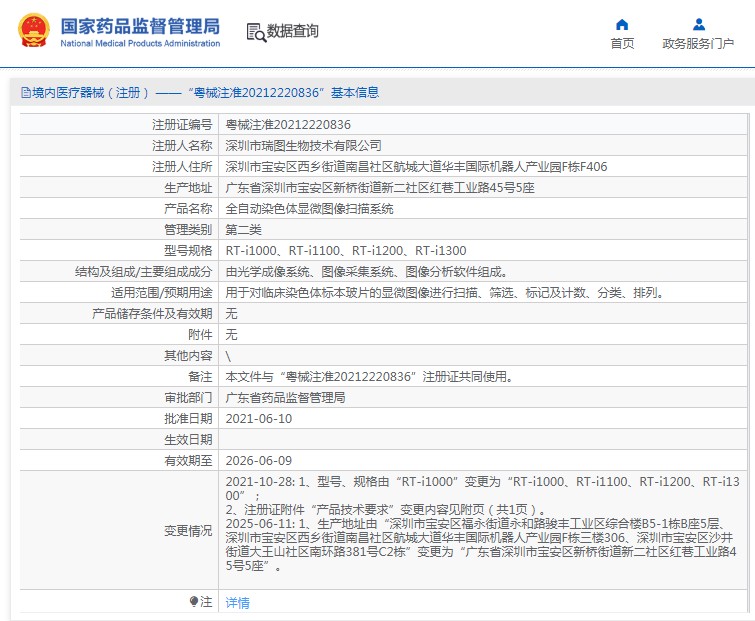The height and width of the screenshot is (621, 755).
Task: Select expiry date 2026-06-09
Action: point(259,461)
